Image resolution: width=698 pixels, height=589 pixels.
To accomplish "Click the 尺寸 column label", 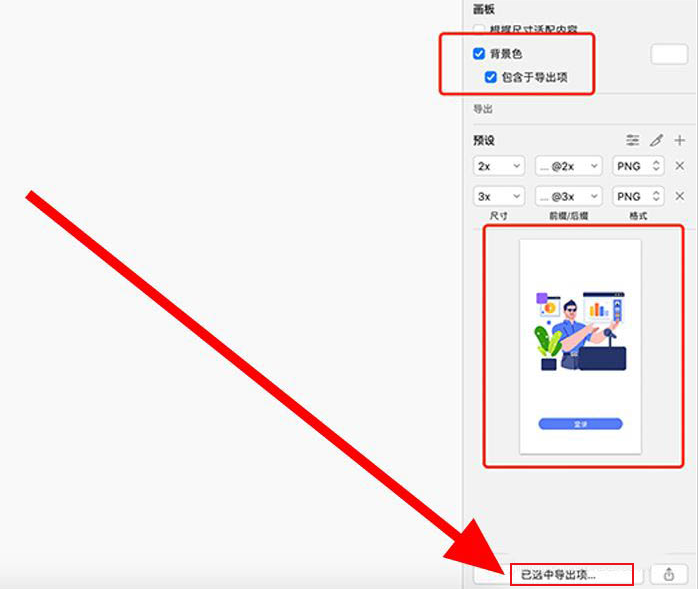I will (499, 216).
